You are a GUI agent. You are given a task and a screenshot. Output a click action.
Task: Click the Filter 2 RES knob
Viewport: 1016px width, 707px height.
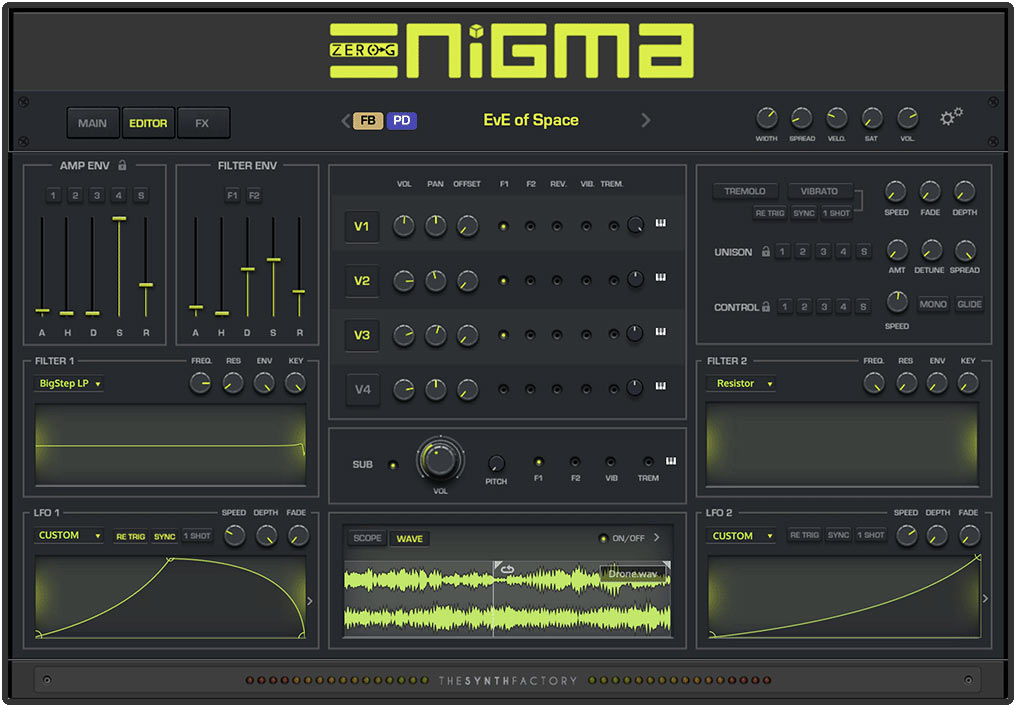(906, 384)
